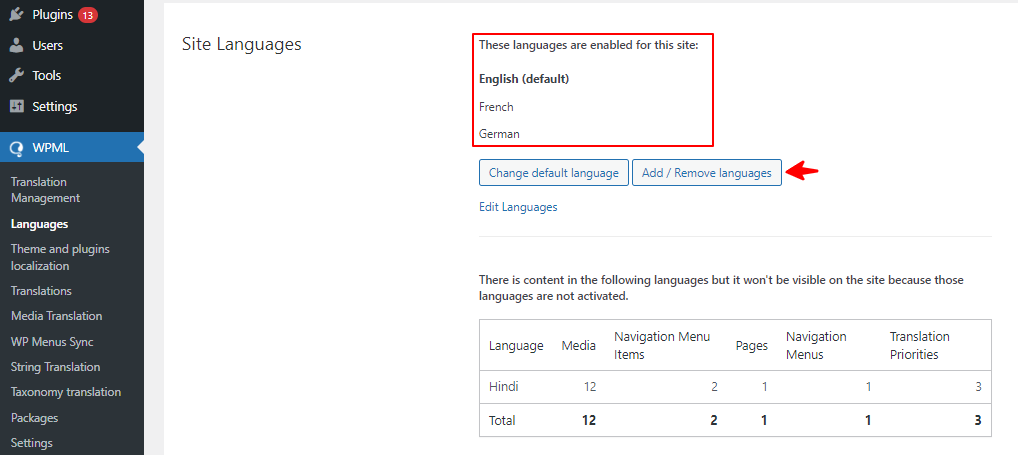Click the Plugins plug icon
This screenshot has height=455, width=1018.
(x=17, y=14)
